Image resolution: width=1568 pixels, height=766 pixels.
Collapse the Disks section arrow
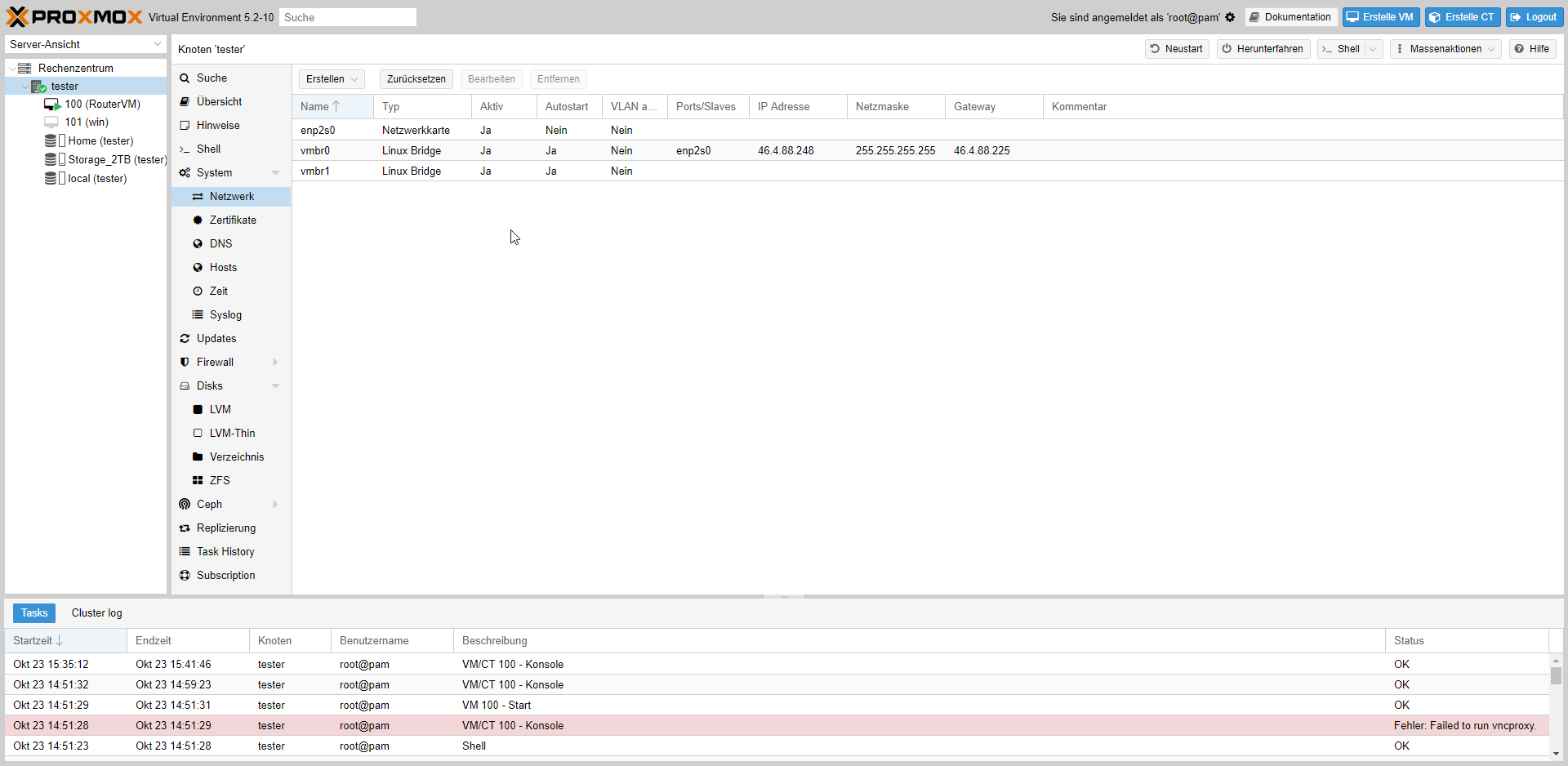[275, 386]
